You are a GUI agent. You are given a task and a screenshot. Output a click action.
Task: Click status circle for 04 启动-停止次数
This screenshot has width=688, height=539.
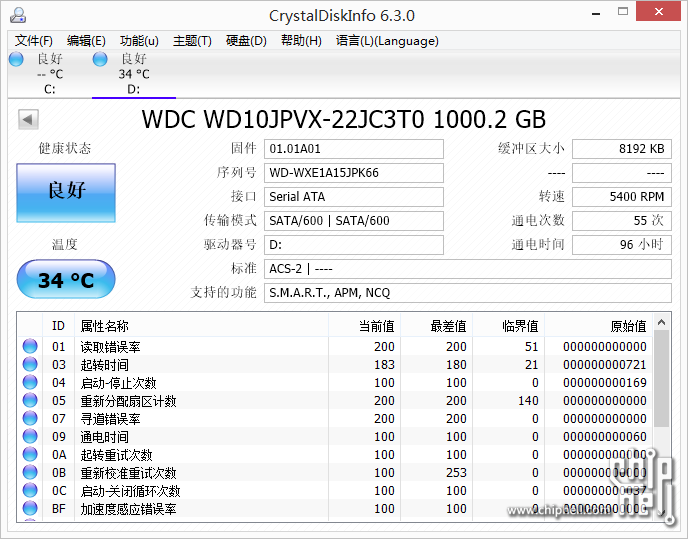[30, 382]
